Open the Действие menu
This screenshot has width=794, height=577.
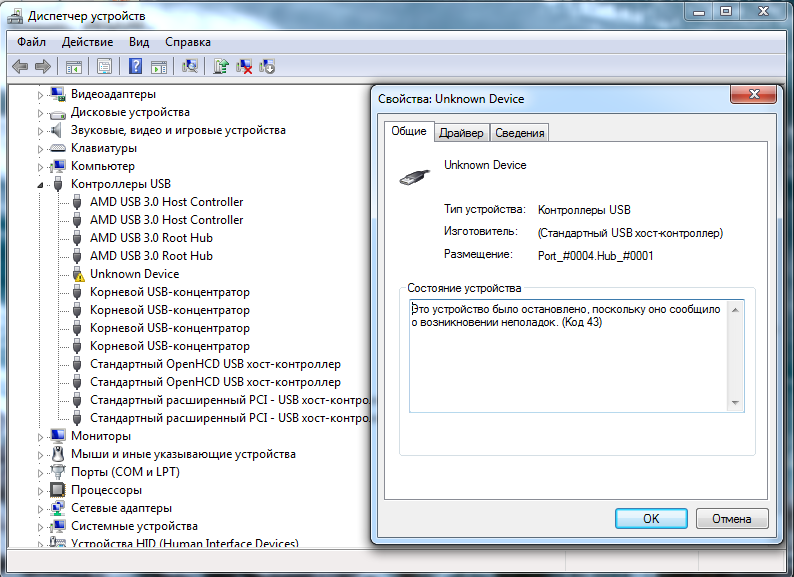click(x=88, y=42)
